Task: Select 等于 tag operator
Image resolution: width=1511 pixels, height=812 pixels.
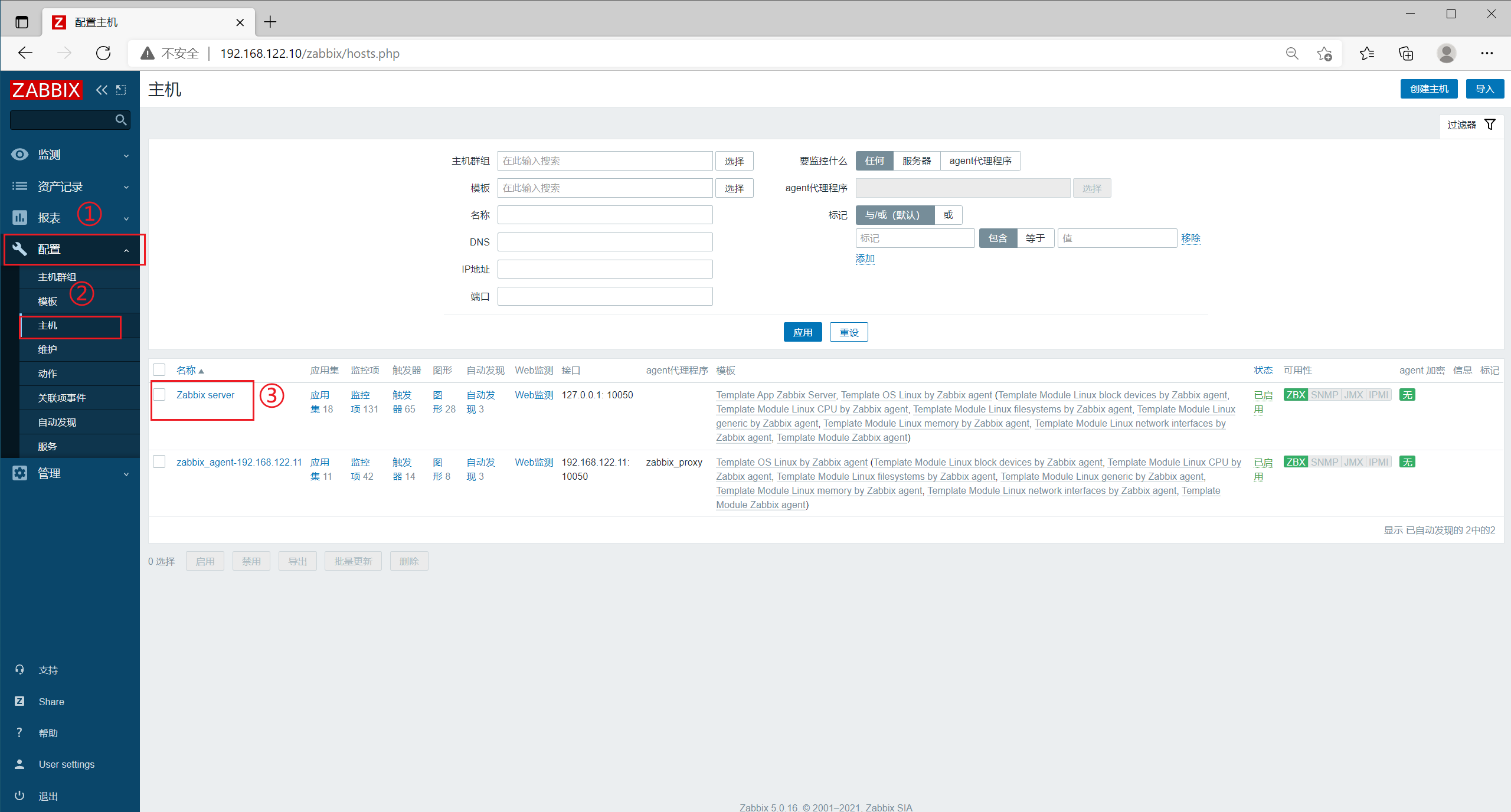Action: (x=1035, y=238)
